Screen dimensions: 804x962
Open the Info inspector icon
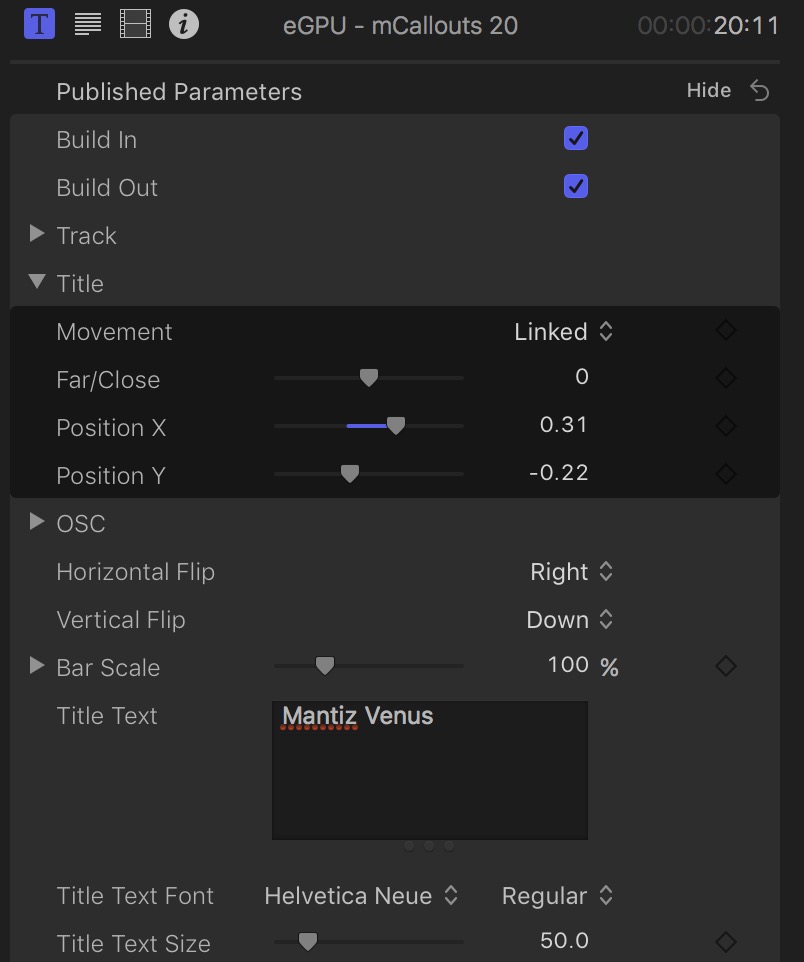[184, 23]
